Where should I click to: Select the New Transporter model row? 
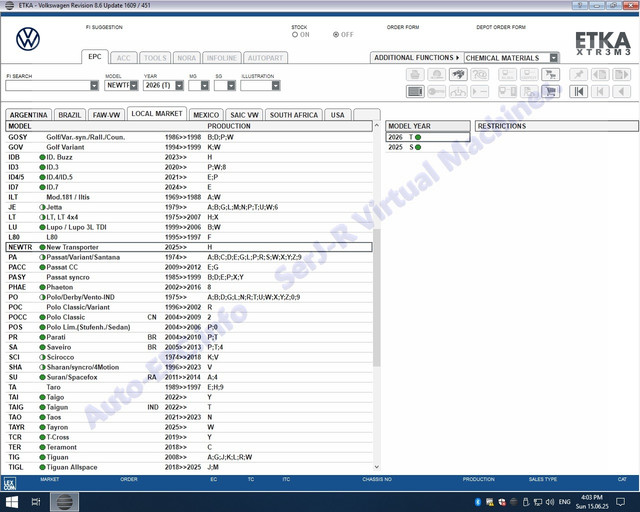pos(189,247)
